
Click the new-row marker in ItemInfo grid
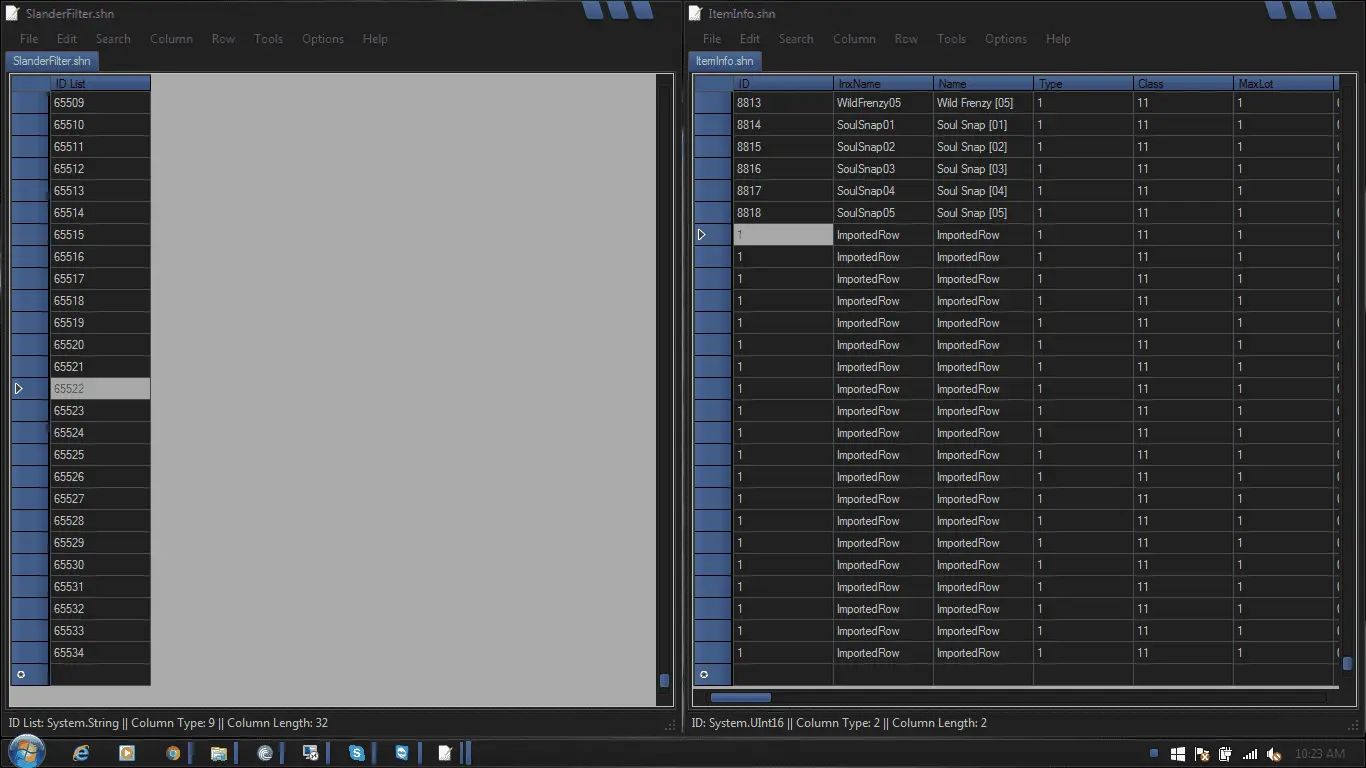coord(703,674)
